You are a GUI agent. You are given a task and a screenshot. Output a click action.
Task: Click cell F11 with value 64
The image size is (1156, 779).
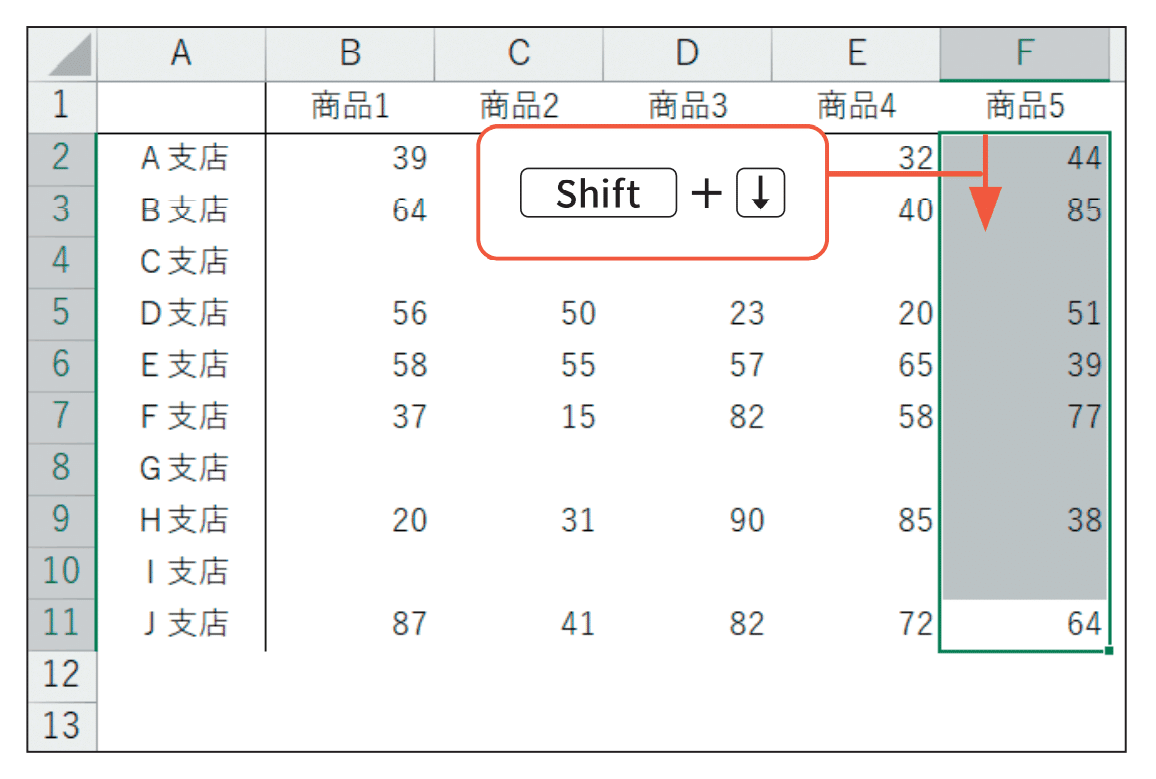tap(1025, 624)
